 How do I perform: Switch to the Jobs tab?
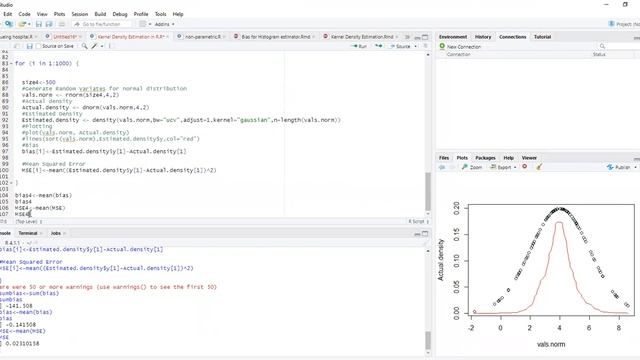[56, 233]
